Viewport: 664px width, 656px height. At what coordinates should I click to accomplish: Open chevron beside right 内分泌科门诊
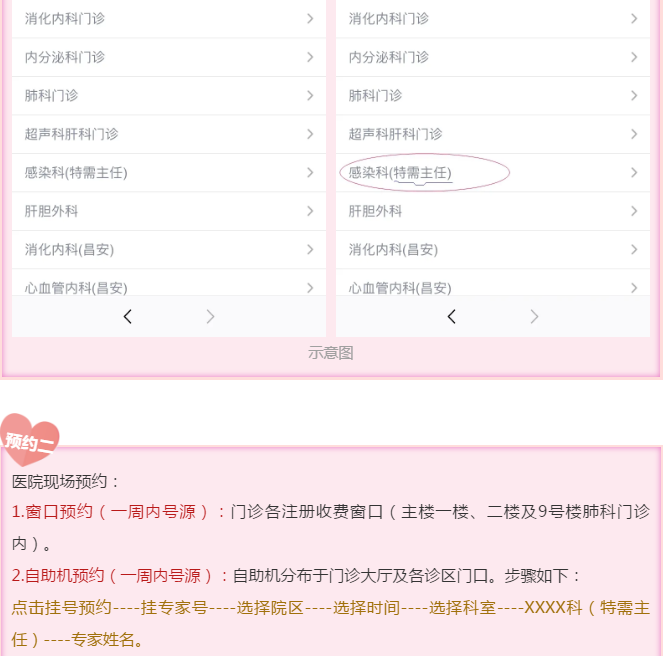tap(634, 57)
